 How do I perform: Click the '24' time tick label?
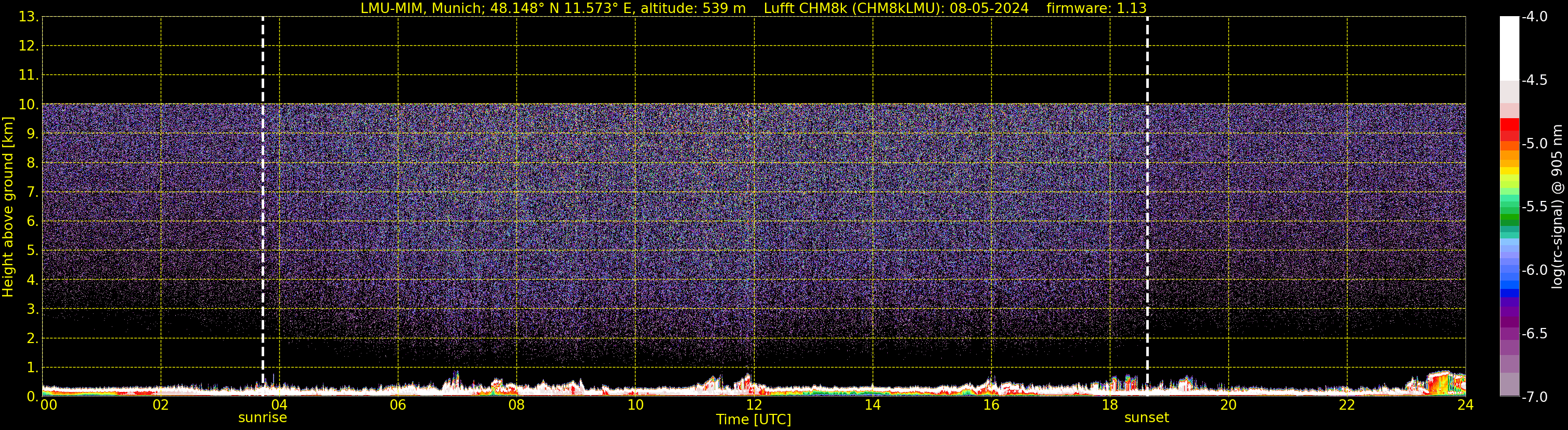(x=1466, y=405)
